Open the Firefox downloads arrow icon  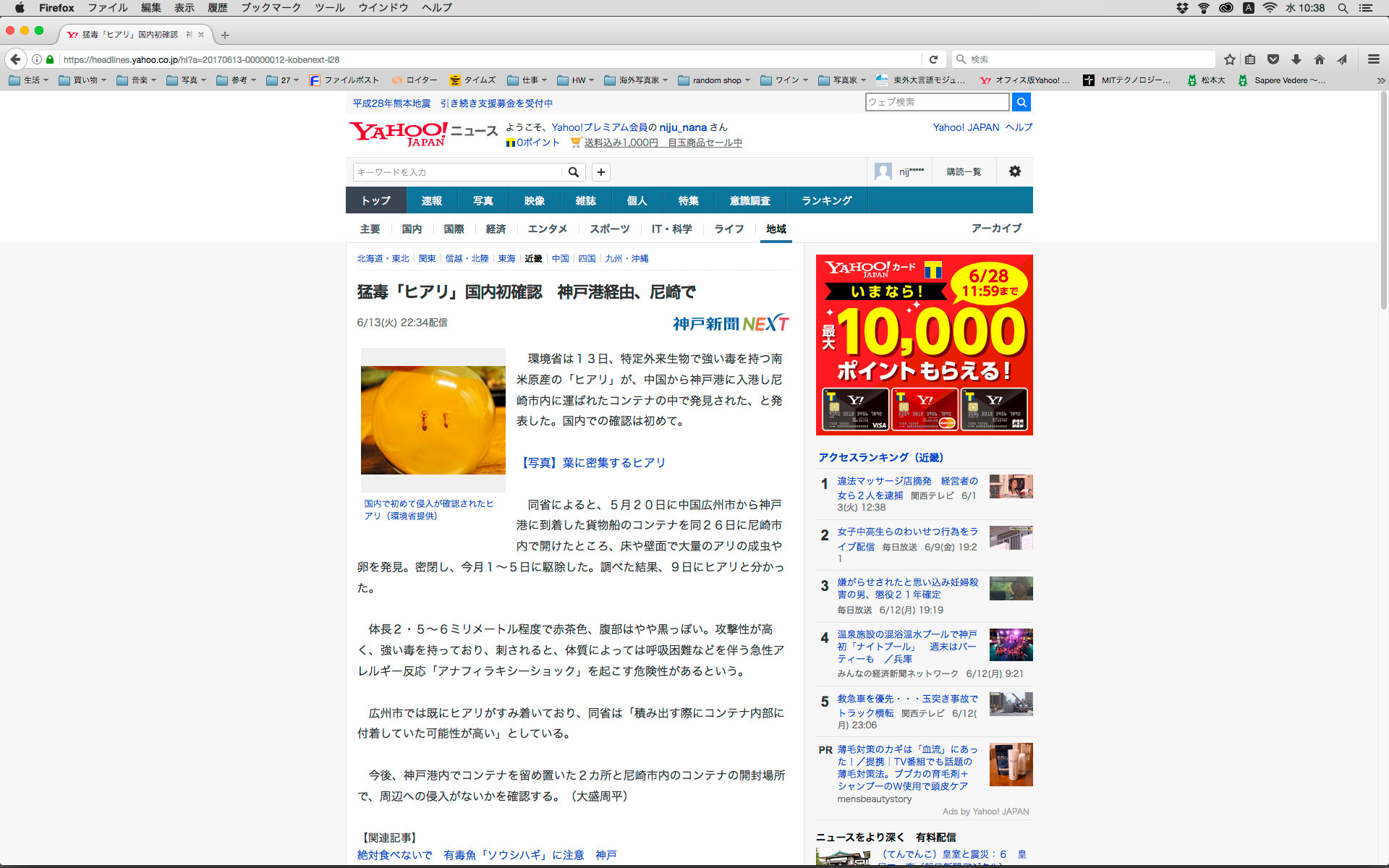[1296, 59]
